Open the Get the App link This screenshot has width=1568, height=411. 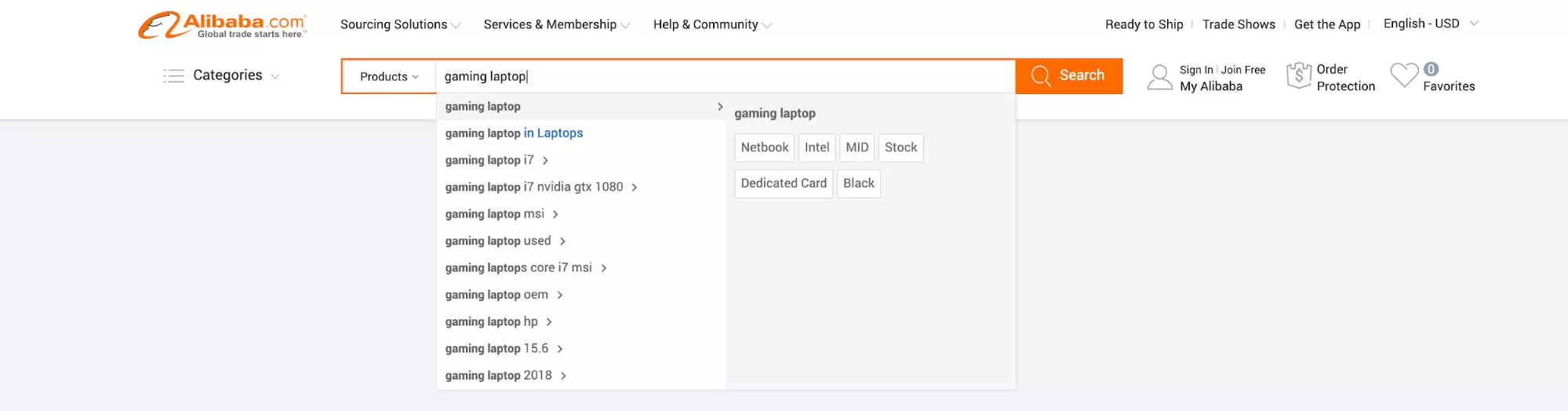tap(1327, 24)
